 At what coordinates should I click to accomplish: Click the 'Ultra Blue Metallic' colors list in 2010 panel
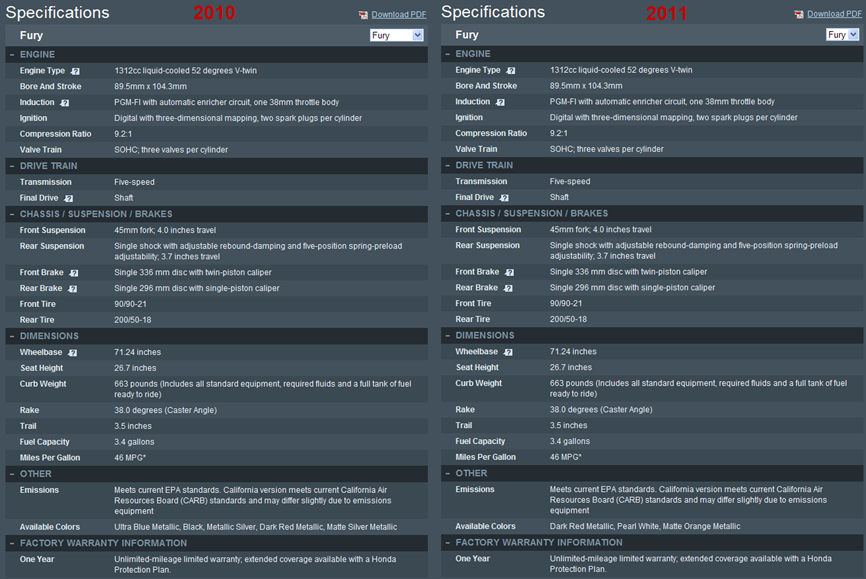256,527
